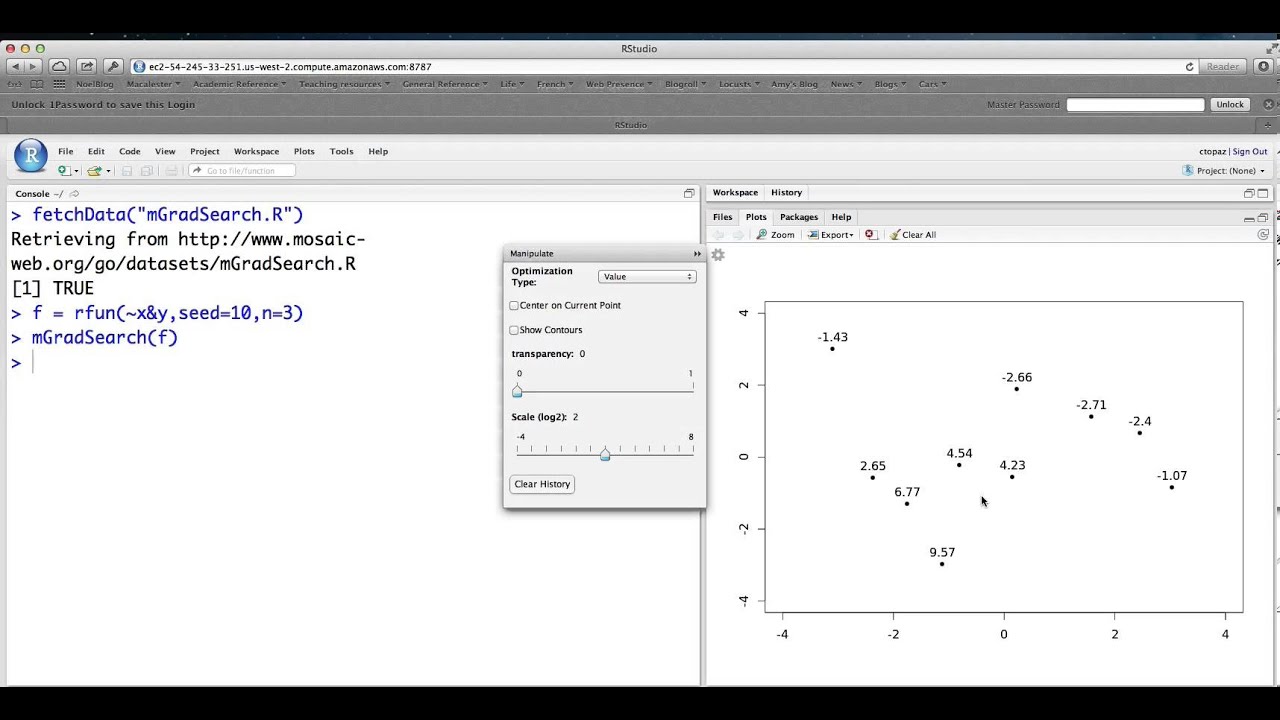Expand General Reference bookmarks folder
Image resolution: width=1280 pixels, height=720 pixels.
[x=444, y=84]
